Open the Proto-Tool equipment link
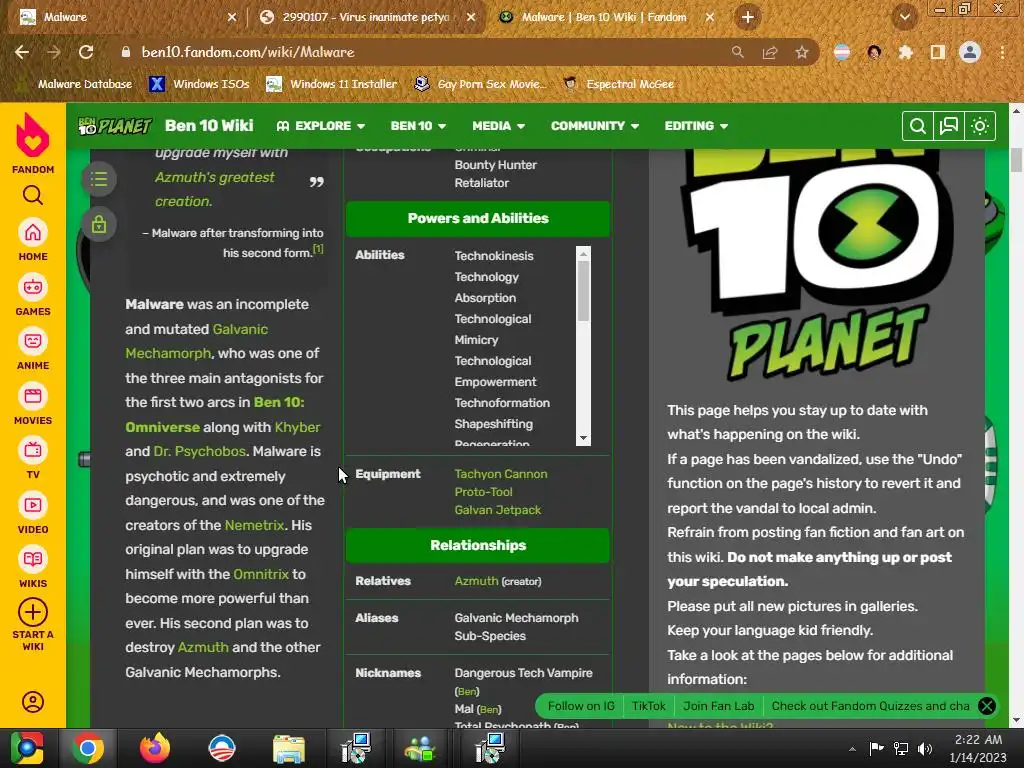 point(483,492)
